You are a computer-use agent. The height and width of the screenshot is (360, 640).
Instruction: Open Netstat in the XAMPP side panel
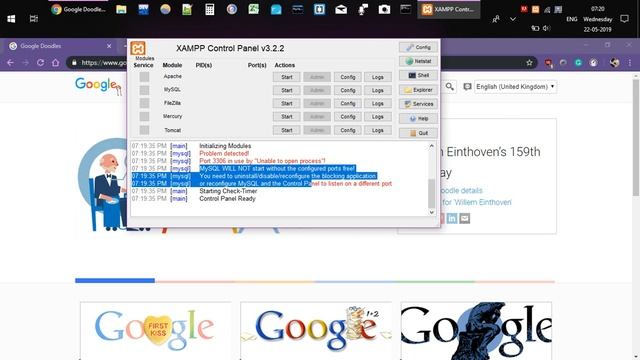pyautogui.click(x=418, y=61)
